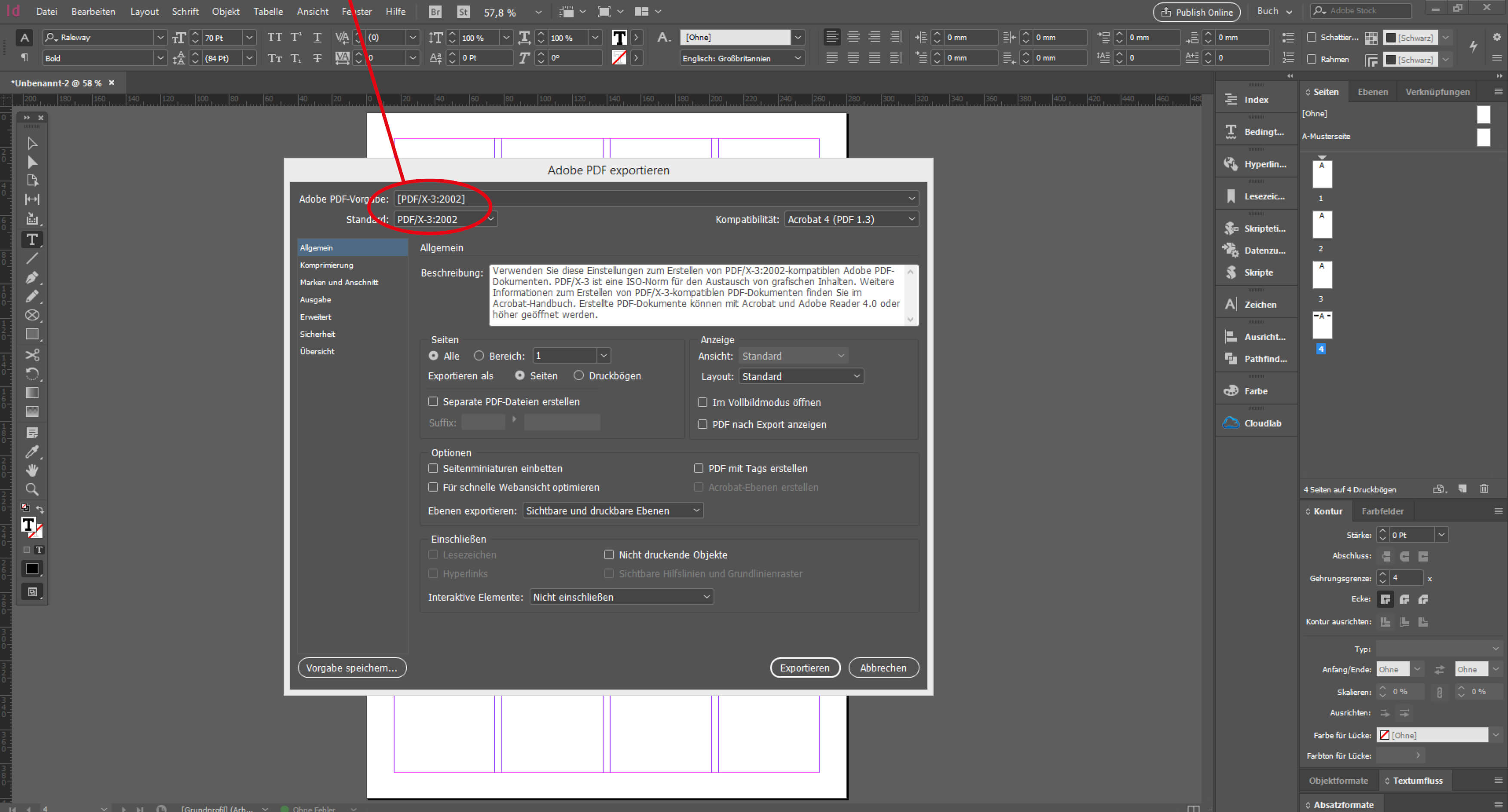1508x812 pixels.
Task: Open Marken und Anschnitt section
Action: (339, 282)
